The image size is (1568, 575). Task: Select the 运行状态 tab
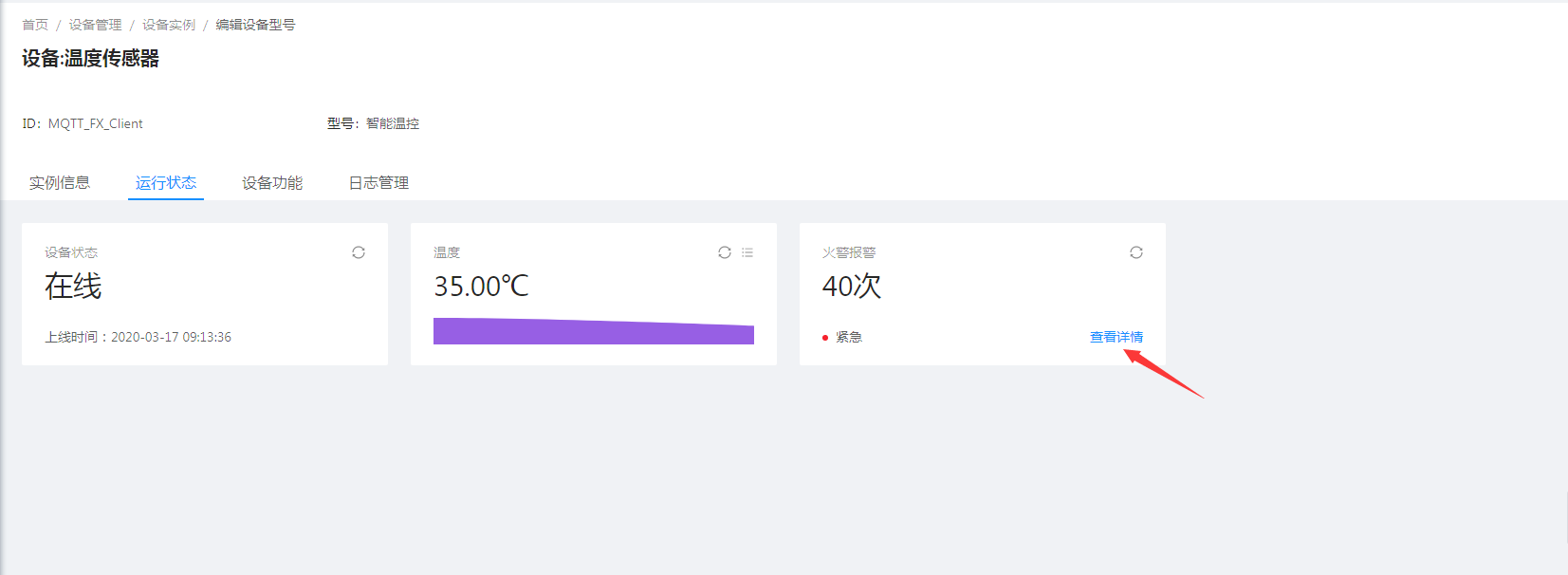click(x=166, y=183)
